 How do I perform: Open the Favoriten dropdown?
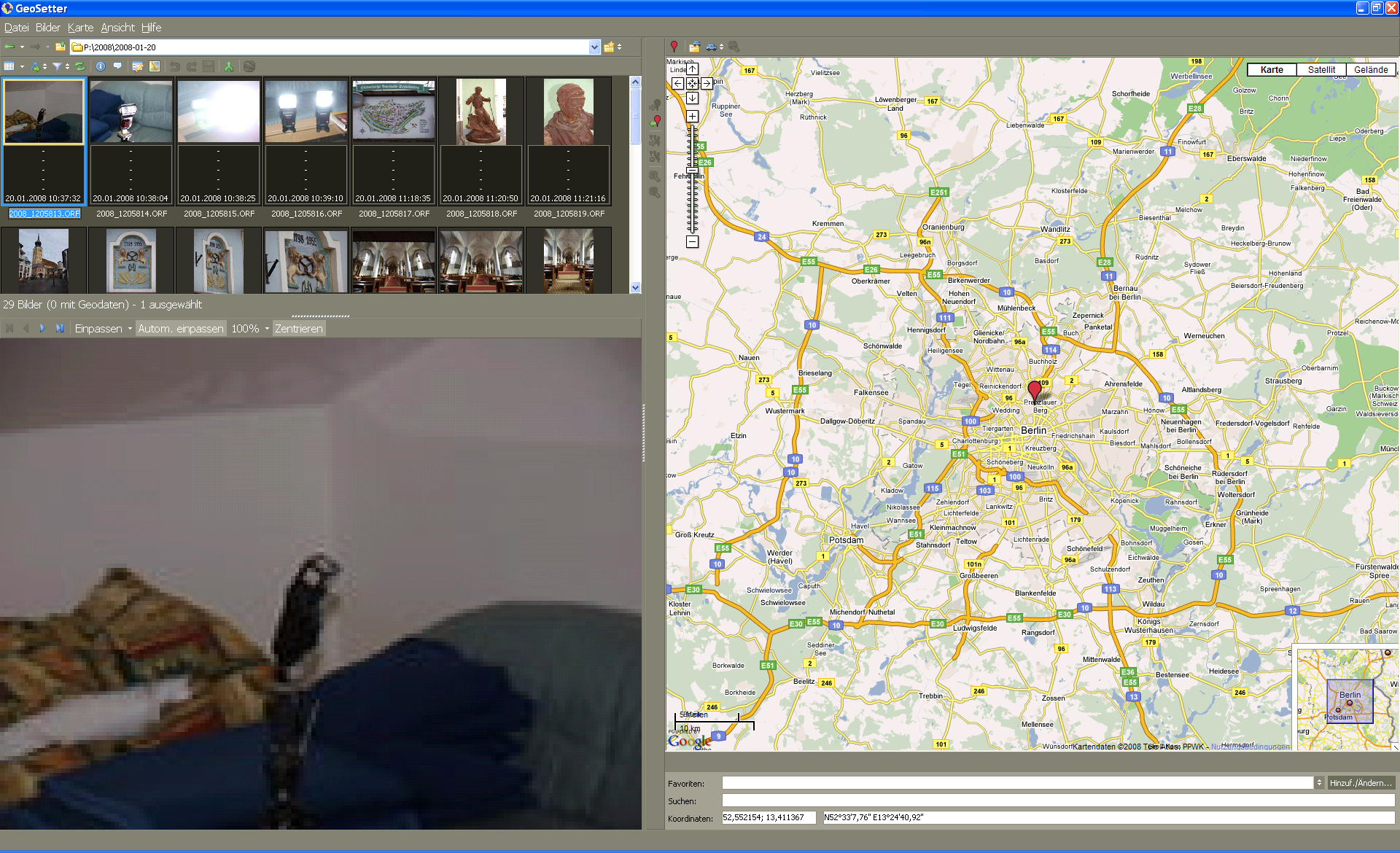coord(1318,782)
